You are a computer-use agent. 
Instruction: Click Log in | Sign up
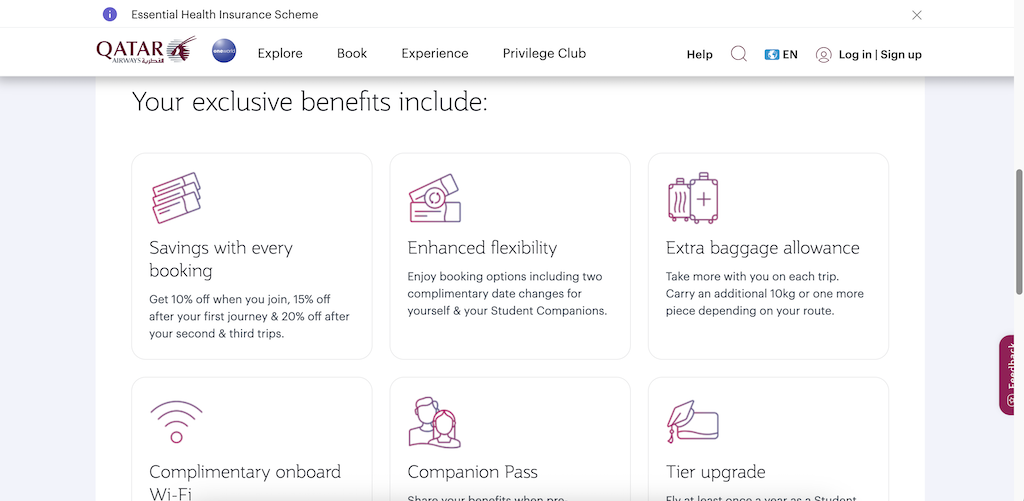pyautogui.click(x=880, y=54)
